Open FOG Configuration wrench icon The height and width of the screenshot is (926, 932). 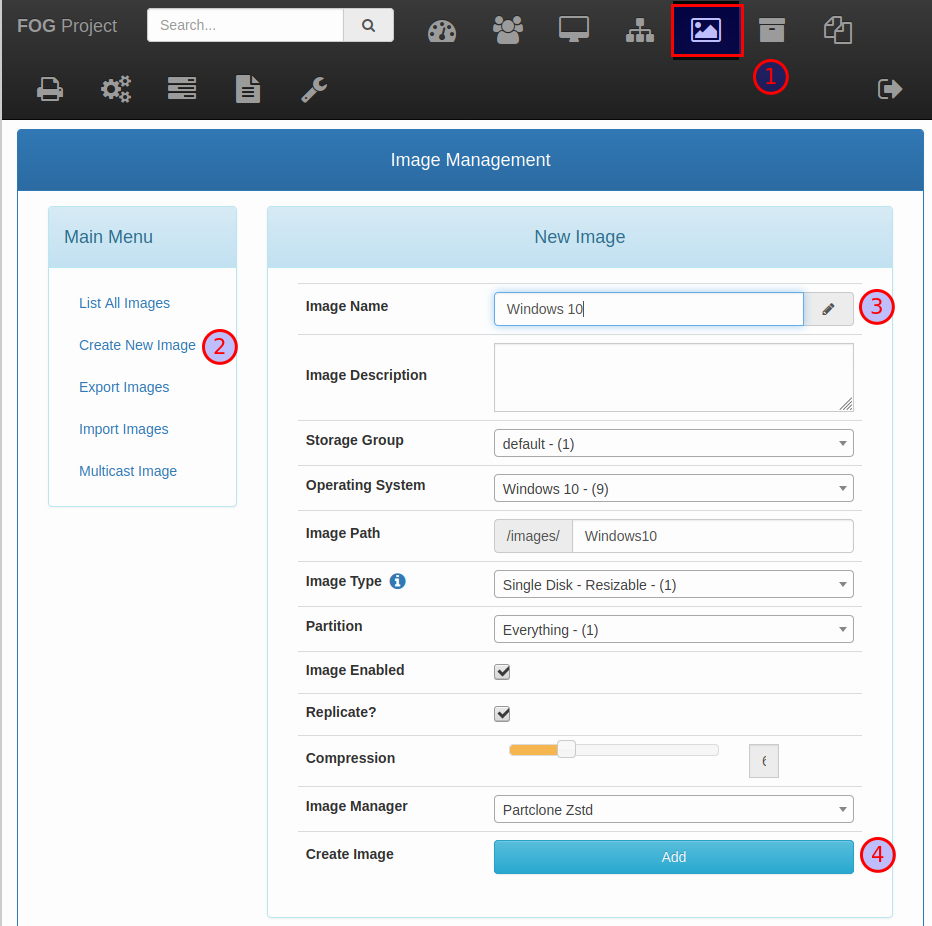[314, 90]
